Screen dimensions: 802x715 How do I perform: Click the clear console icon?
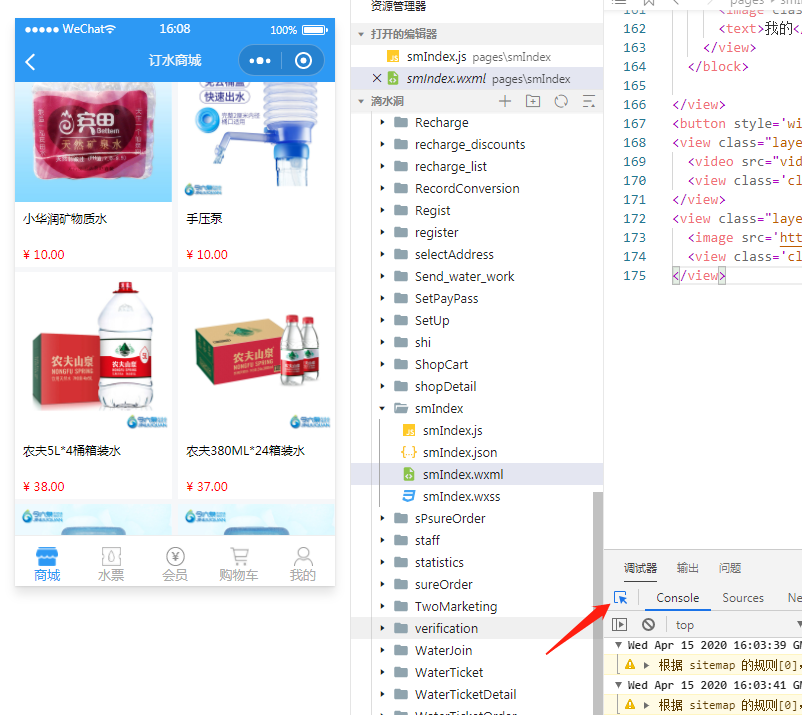tap(649, 624)
